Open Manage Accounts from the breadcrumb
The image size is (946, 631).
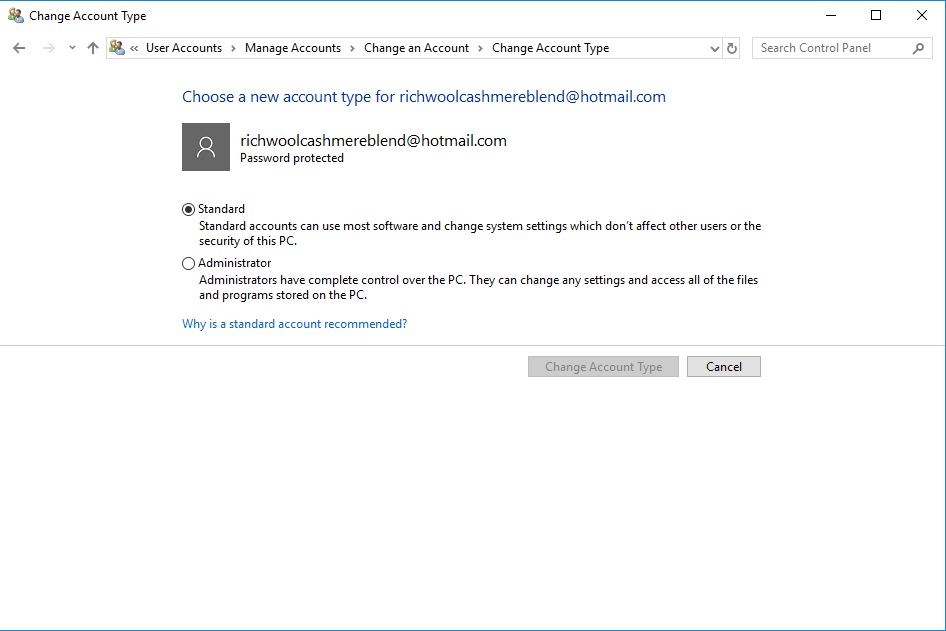[292, 47]
